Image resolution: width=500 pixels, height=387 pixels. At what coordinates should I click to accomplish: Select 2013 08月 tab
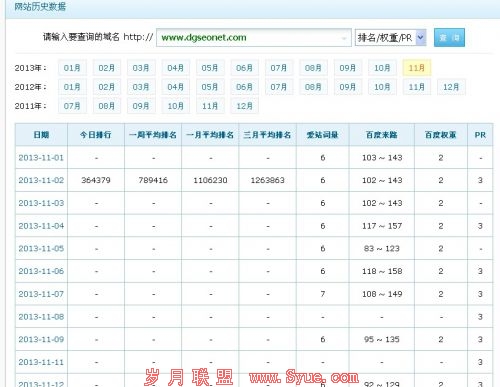pos(313,68)
